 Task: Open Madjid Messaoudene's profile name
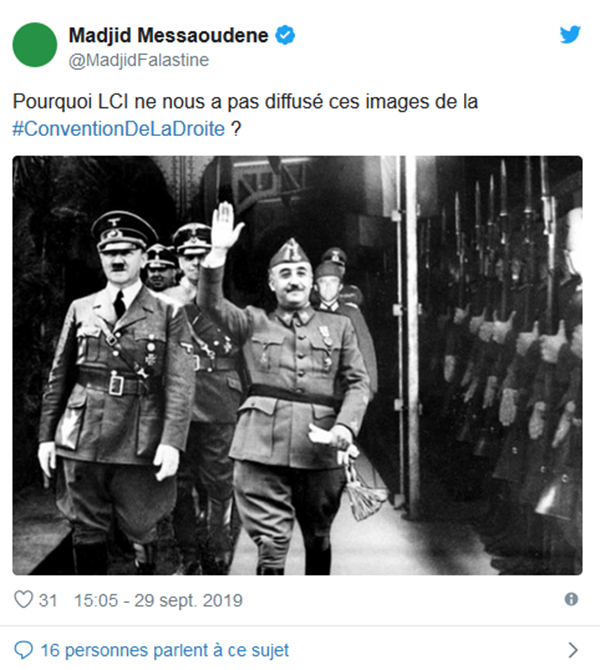[168, 35]
